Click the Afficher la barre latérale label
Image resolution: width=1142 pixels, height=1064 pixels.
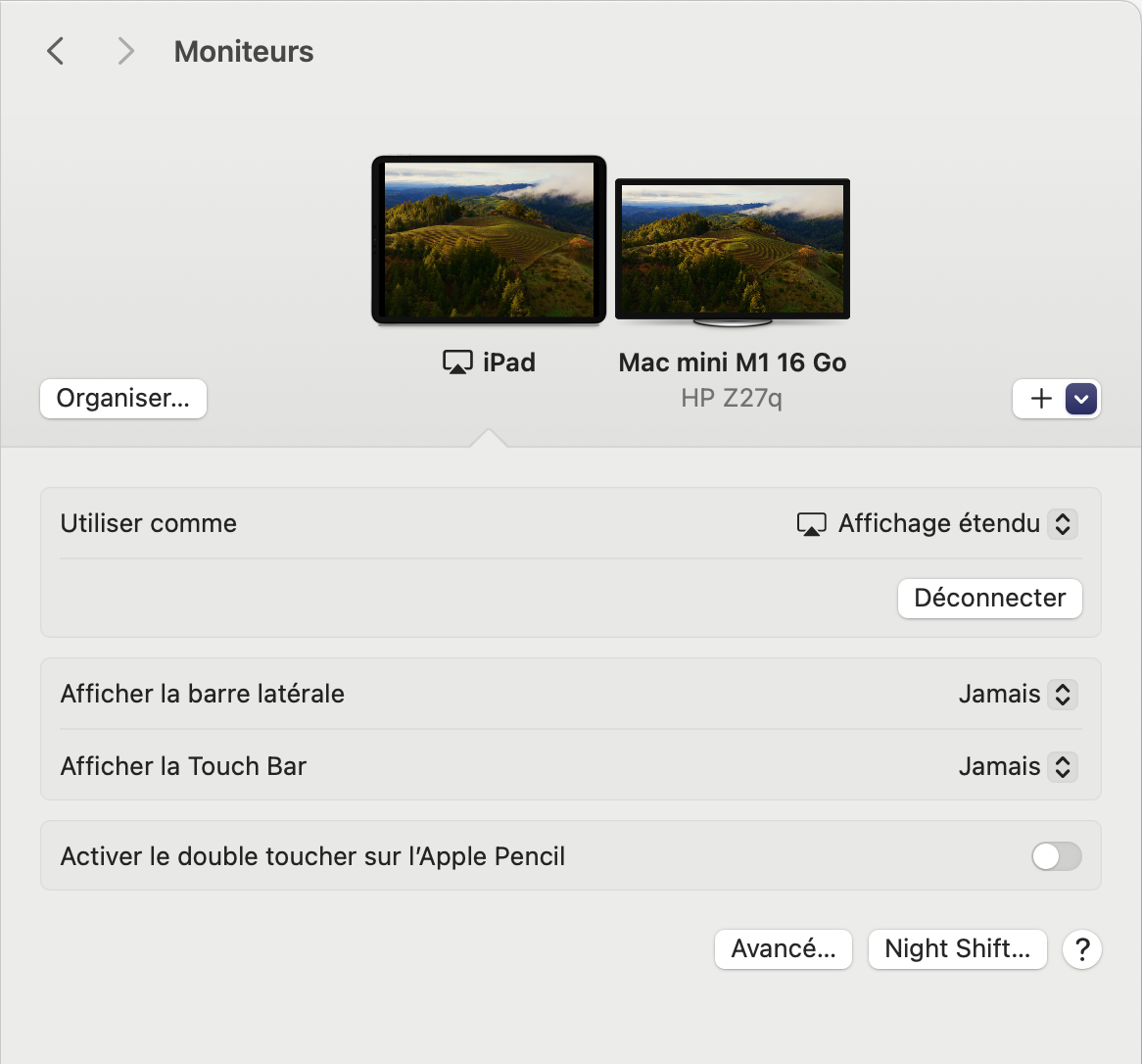pos(203,694)
